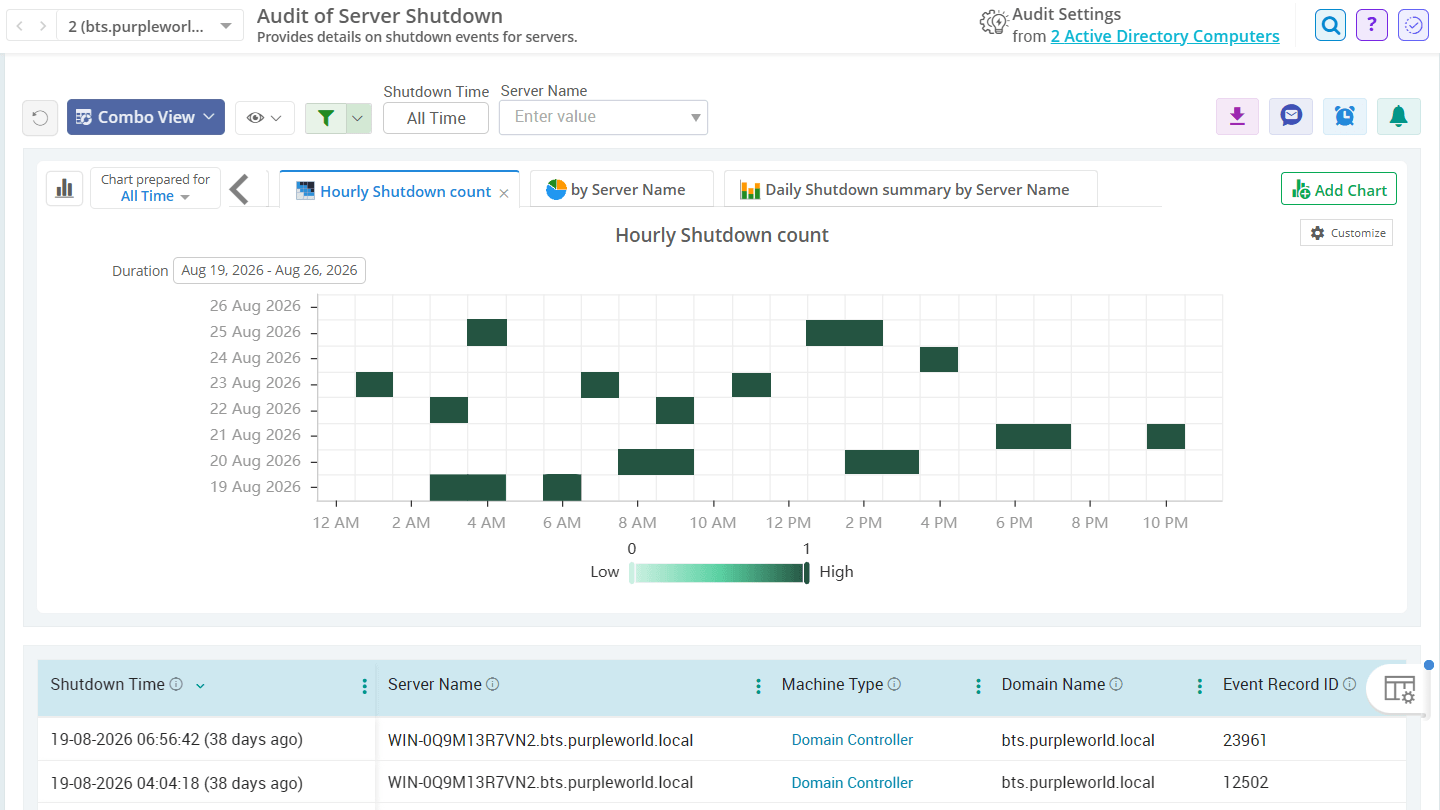Screen dimensions: 1440x810
Task: Open Shutdown Time column sort chevron
Action: click(200, 686)
